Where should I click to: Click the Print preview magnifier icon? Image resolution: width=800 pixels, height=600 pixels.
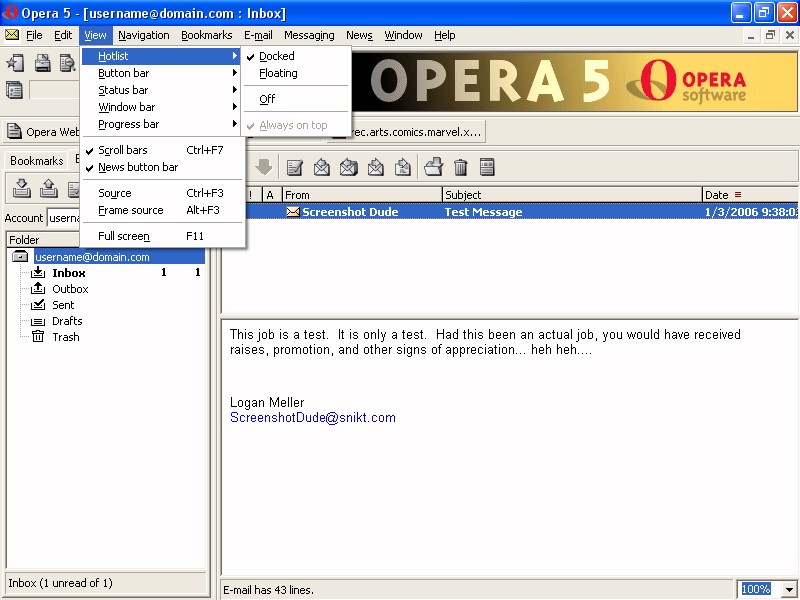pos(68,63)
